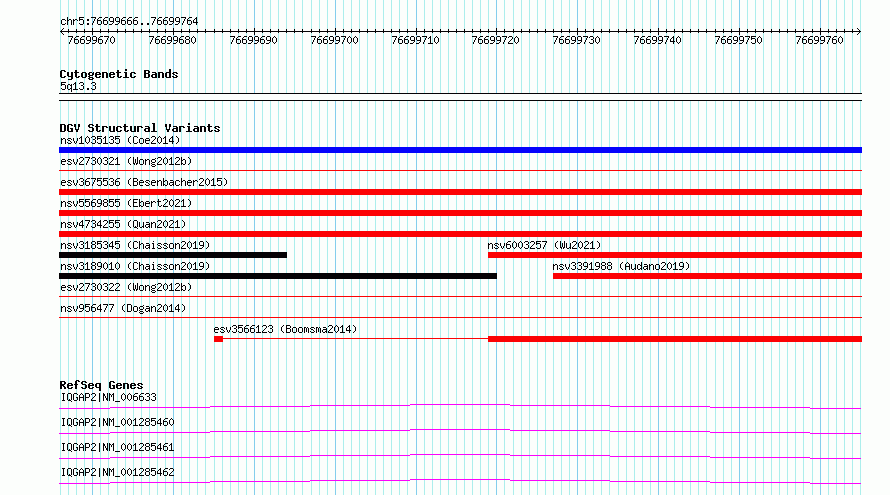Click the red nsv5569855 variant bar

[460, 213]
